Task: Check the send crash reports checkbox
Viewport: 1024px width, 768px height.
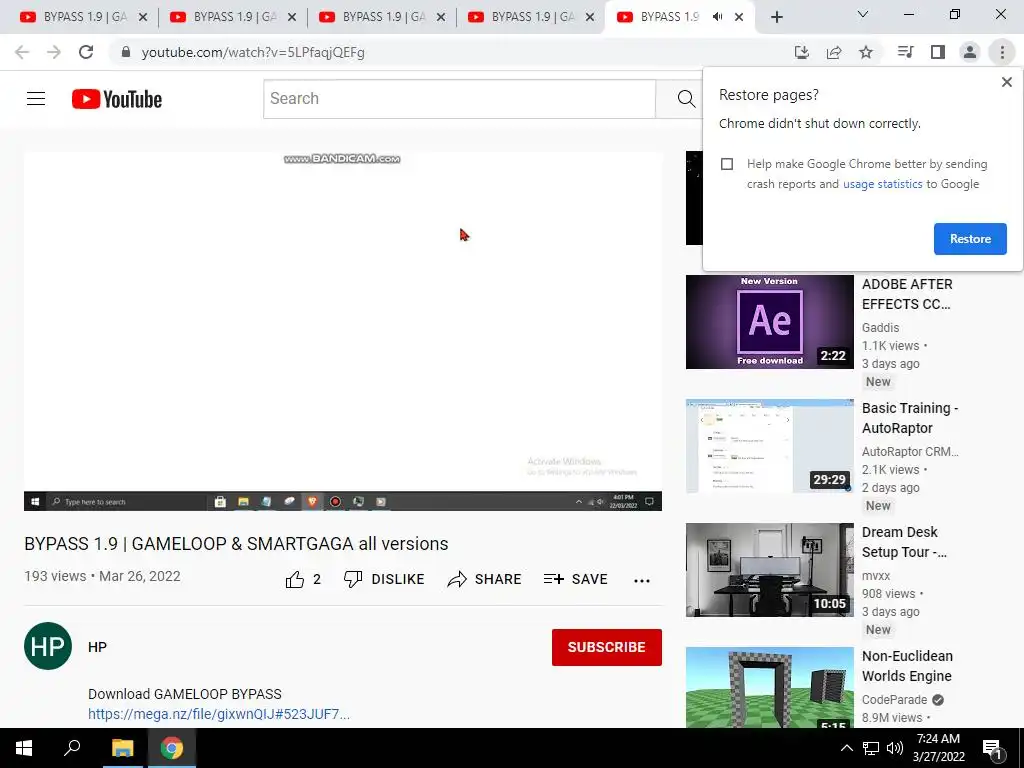Action: click(727, 164)
